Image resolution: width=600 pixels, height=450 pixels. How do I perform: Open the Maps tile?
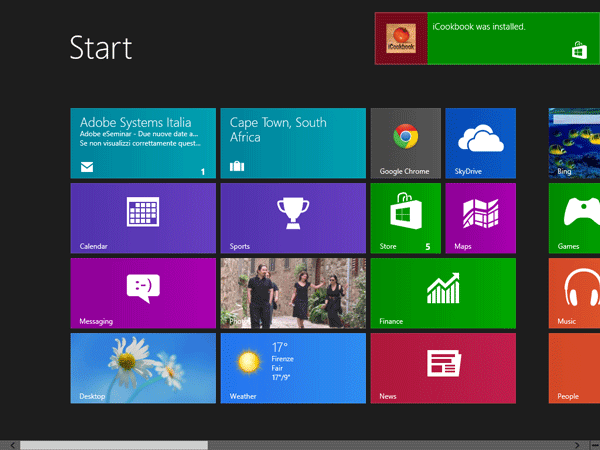tap(480, 217)
